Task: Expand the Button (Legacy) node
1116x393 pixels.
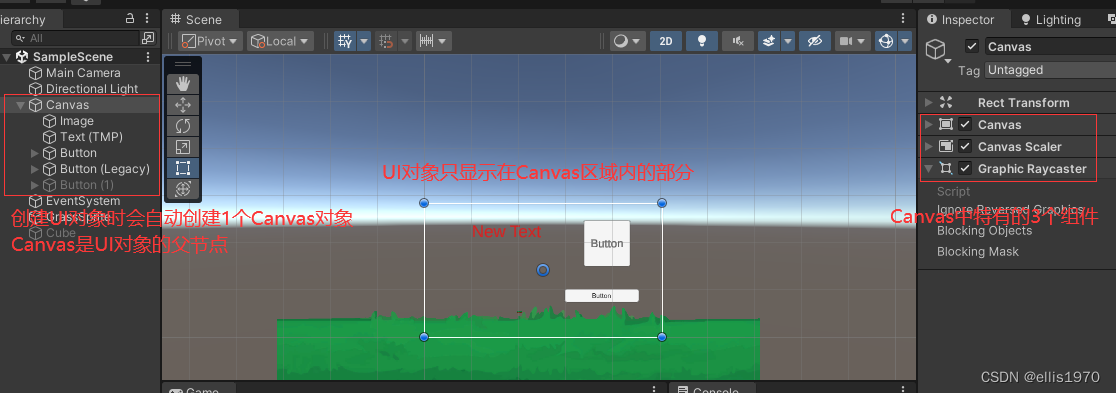Action: [x=35, y=169]
